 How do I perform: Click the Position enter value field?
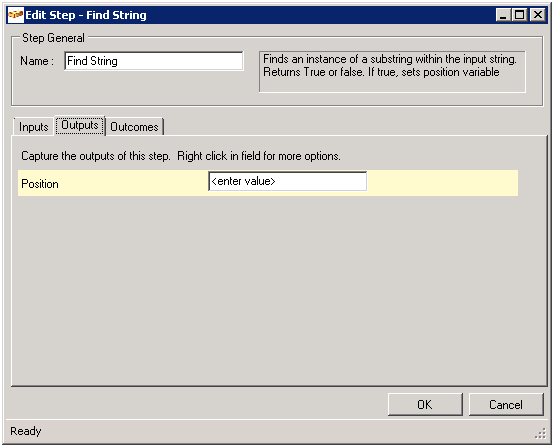pos(287,181)
